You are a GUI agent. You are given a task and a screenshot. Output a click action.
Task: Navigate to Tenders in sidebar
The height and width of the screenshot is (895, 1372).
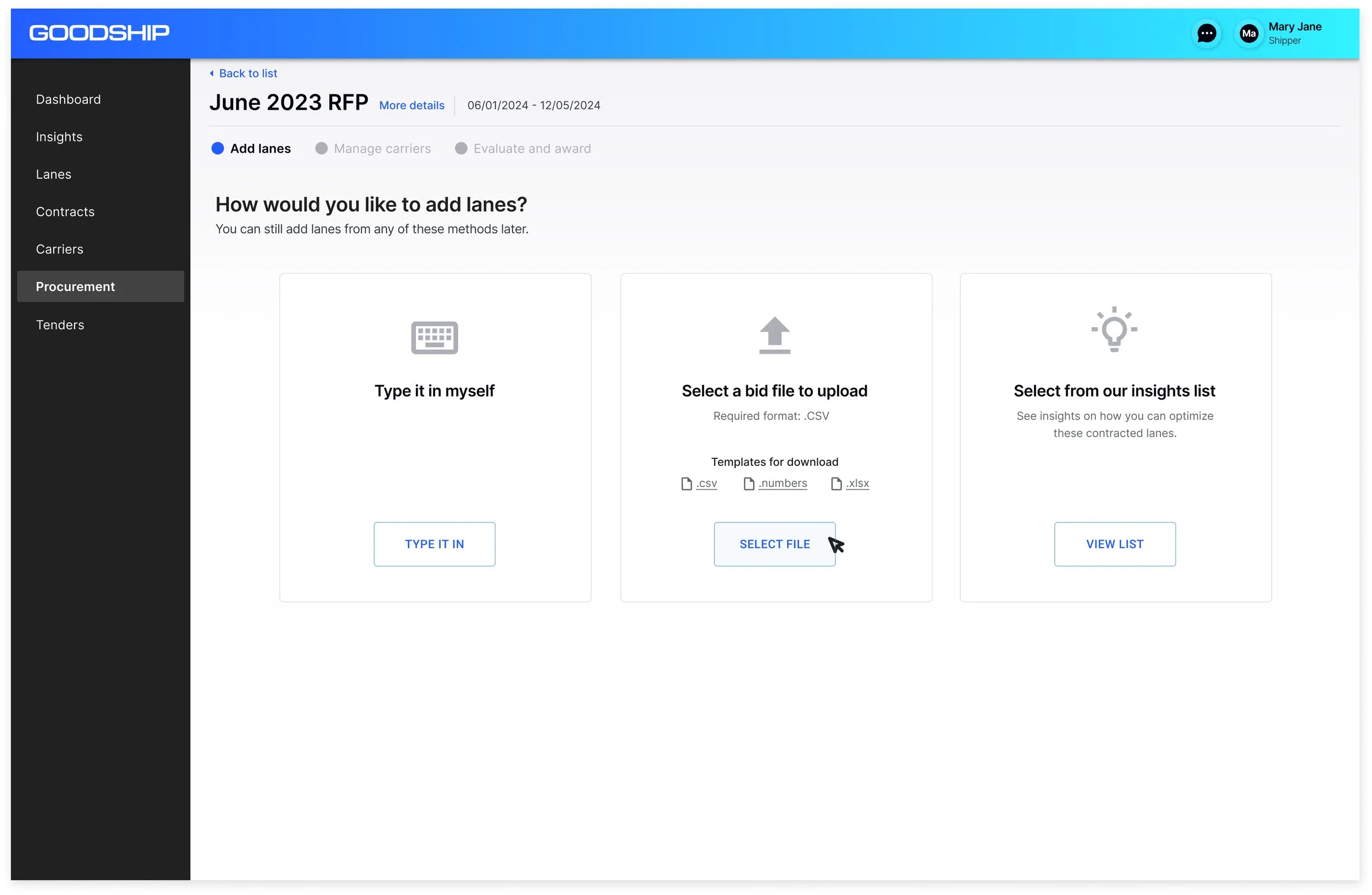click(x=60, y=324)
